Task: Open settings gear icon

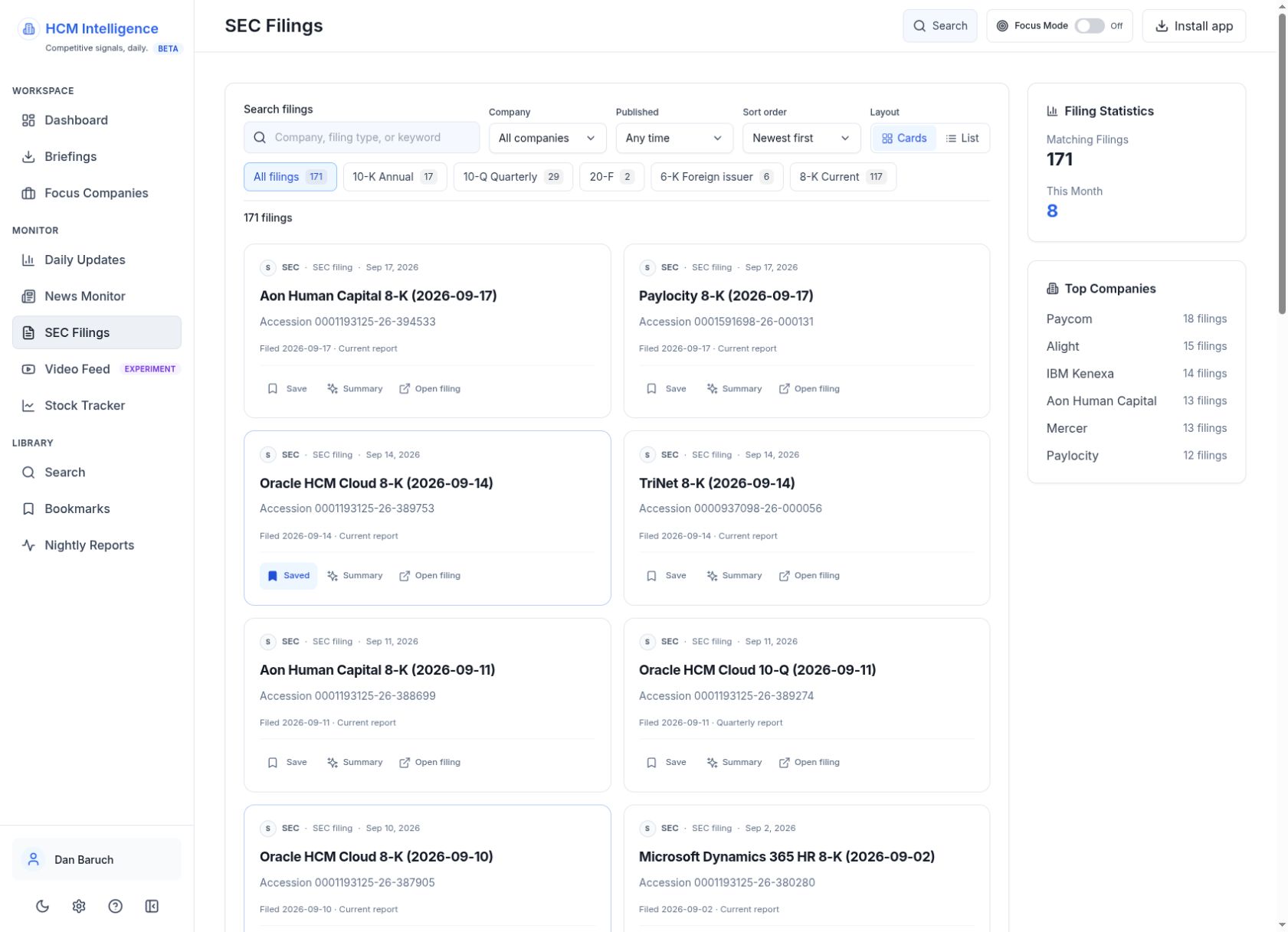Action: [79, 907]
